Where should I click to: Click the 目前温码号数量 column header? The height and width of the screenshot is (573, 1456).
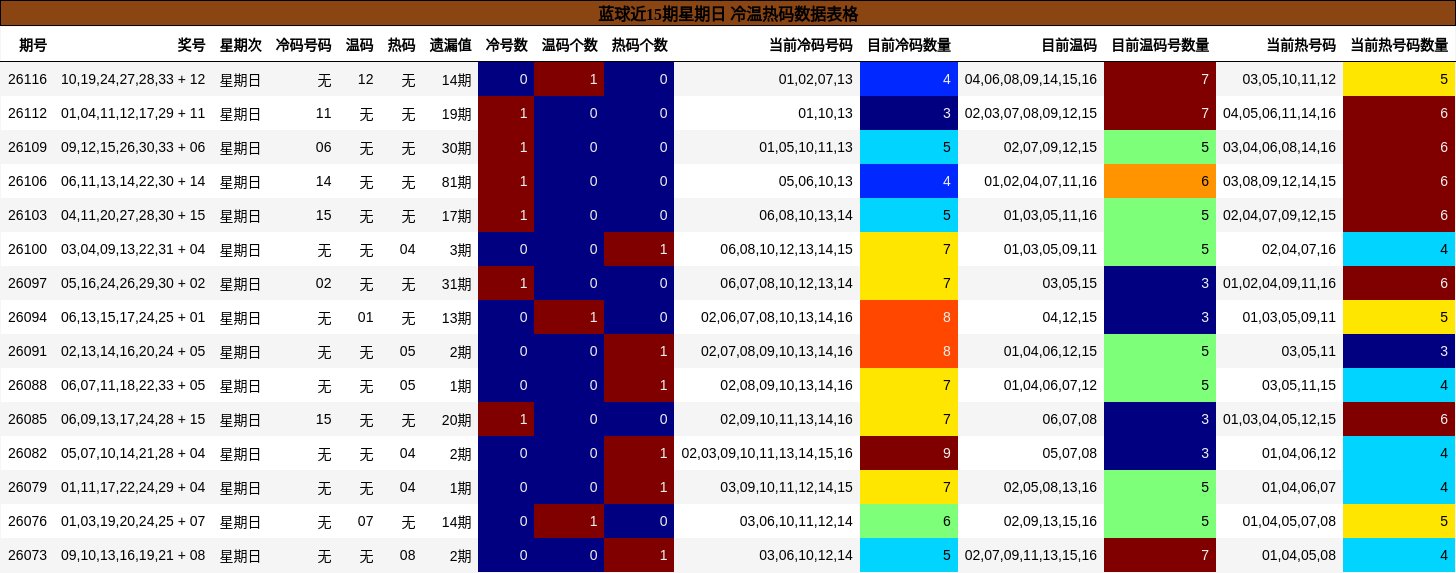tap(1160, 45)
